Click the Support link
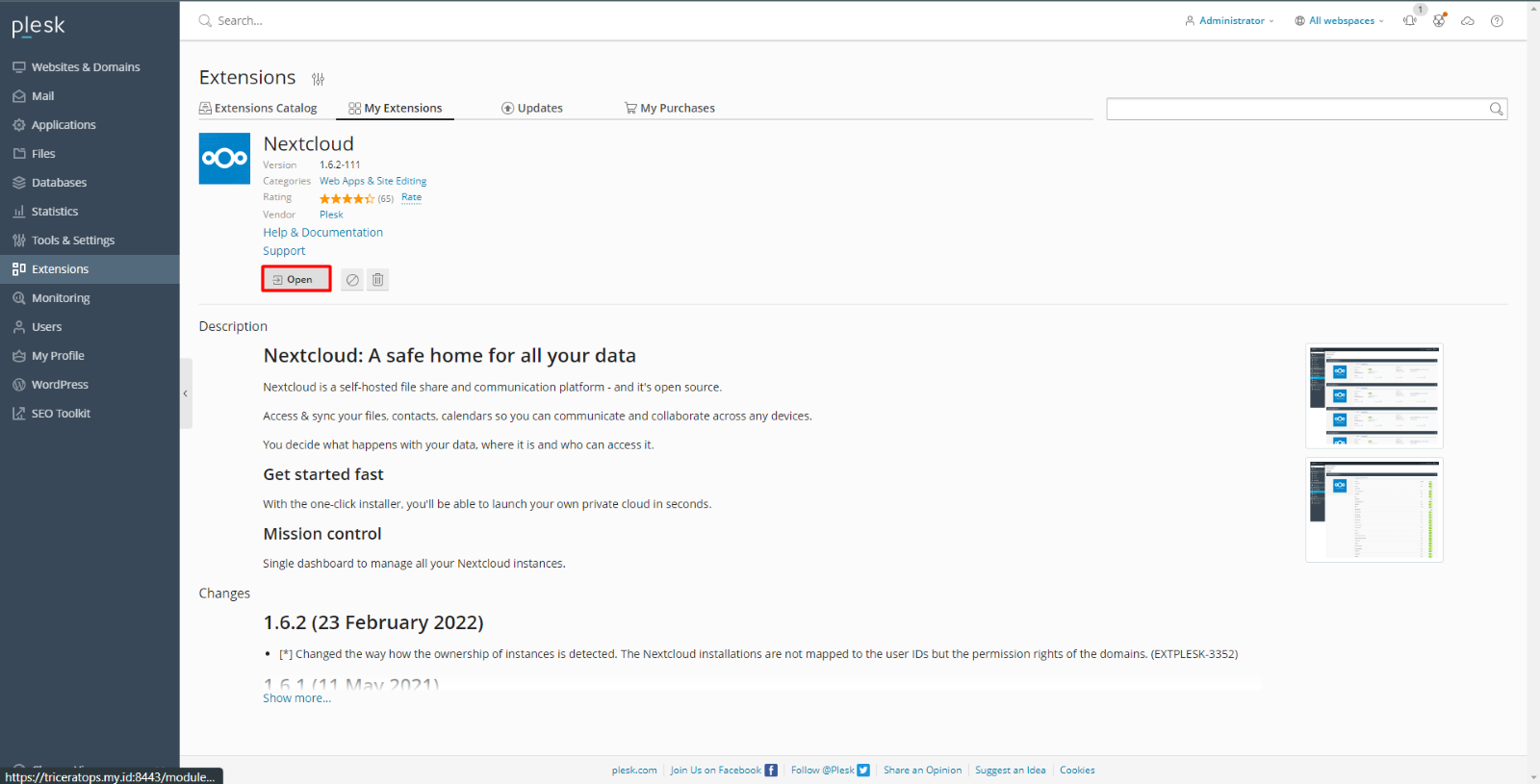The height and width of the screenshot is (784, 1540). (x=284, y=251)
